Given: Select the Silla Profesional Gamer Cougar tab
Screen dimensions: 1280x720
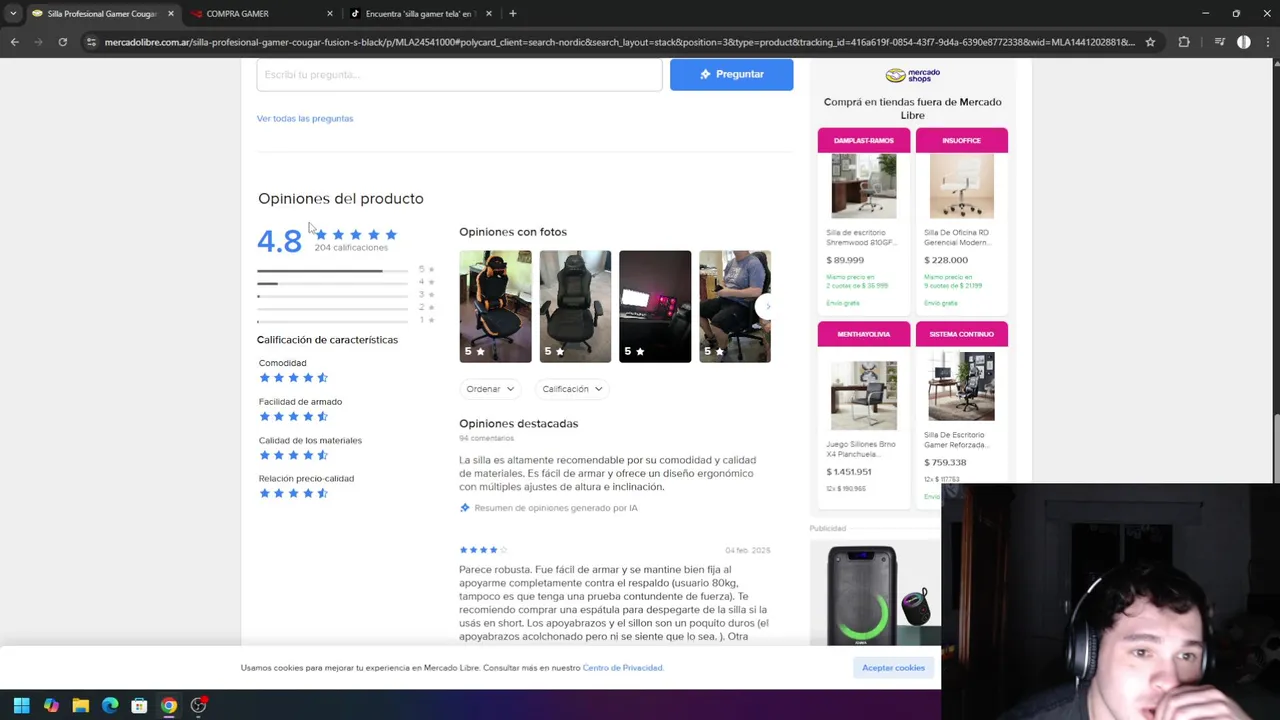Looking at the screenshot, I should (102, 14).
